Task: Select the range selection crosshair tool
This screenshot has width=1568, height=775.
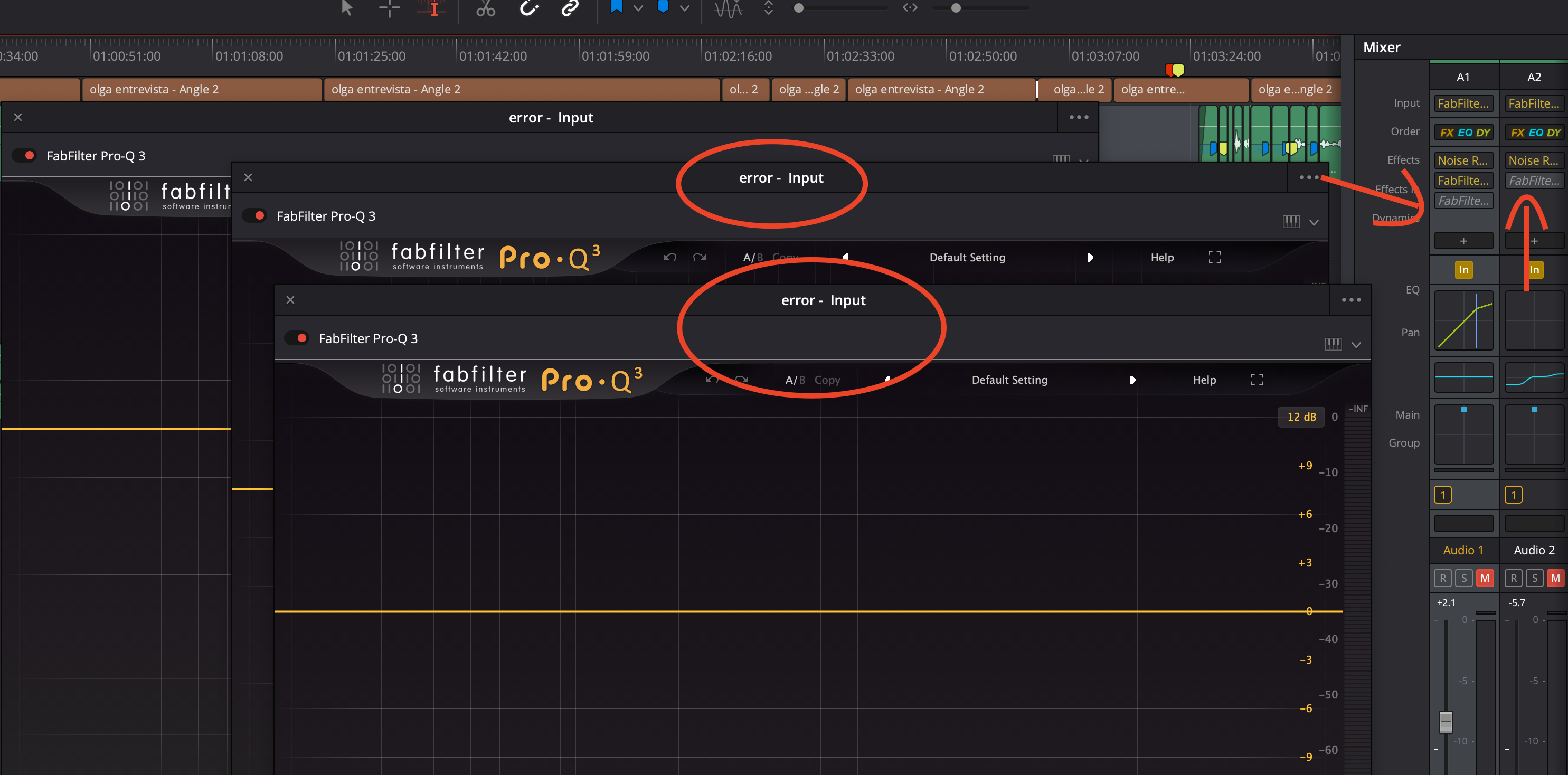Action: 389,8
